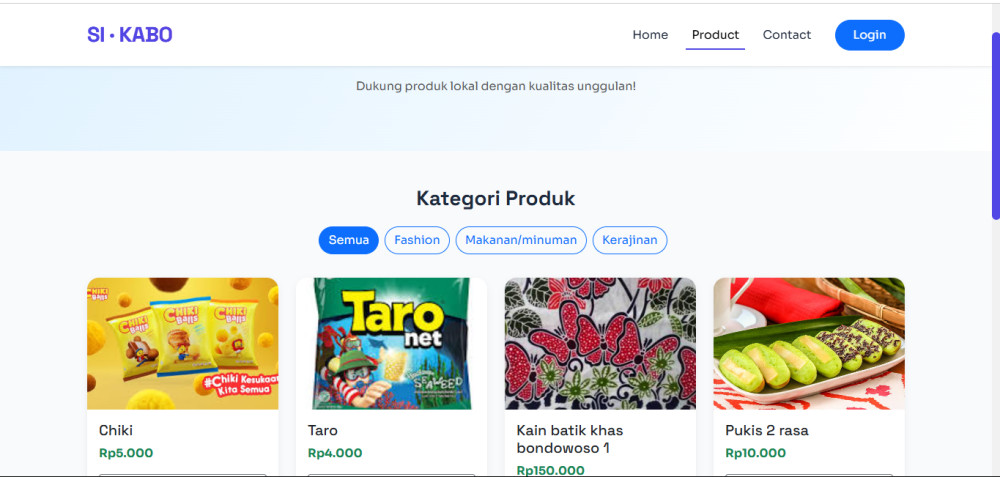Open the Contact page link
This screenshot has width=1000, height=477.
click(x=786, y=35)
